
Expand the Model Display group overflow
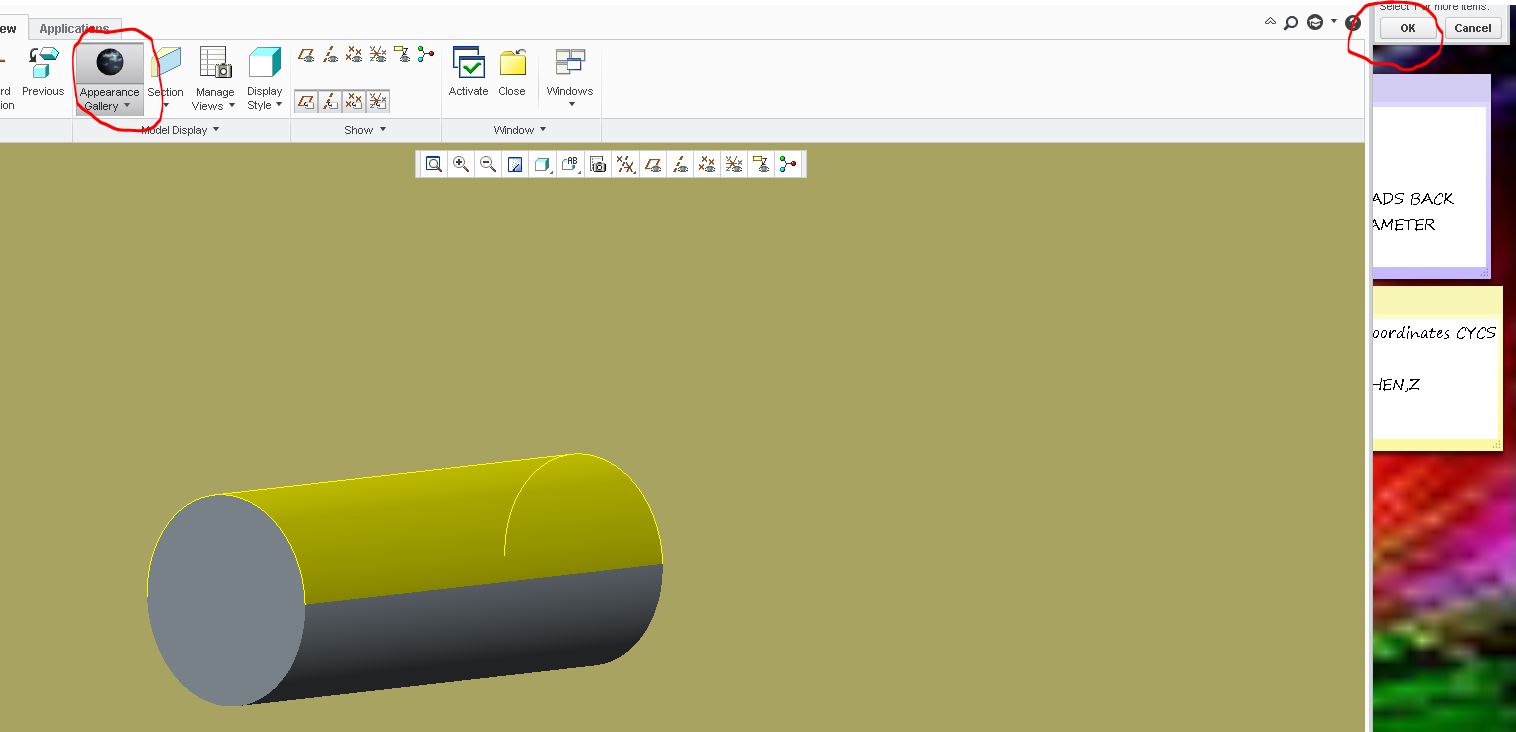coord(216,130)
